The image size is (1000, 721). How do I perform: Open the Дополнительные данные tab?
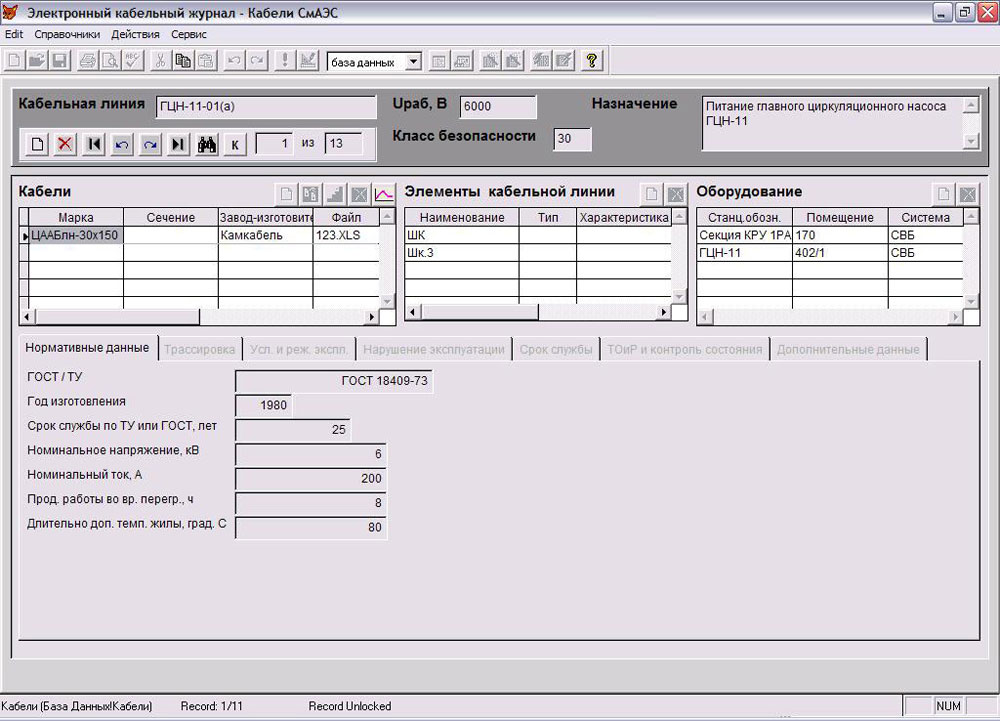click(x=848, y=349)
